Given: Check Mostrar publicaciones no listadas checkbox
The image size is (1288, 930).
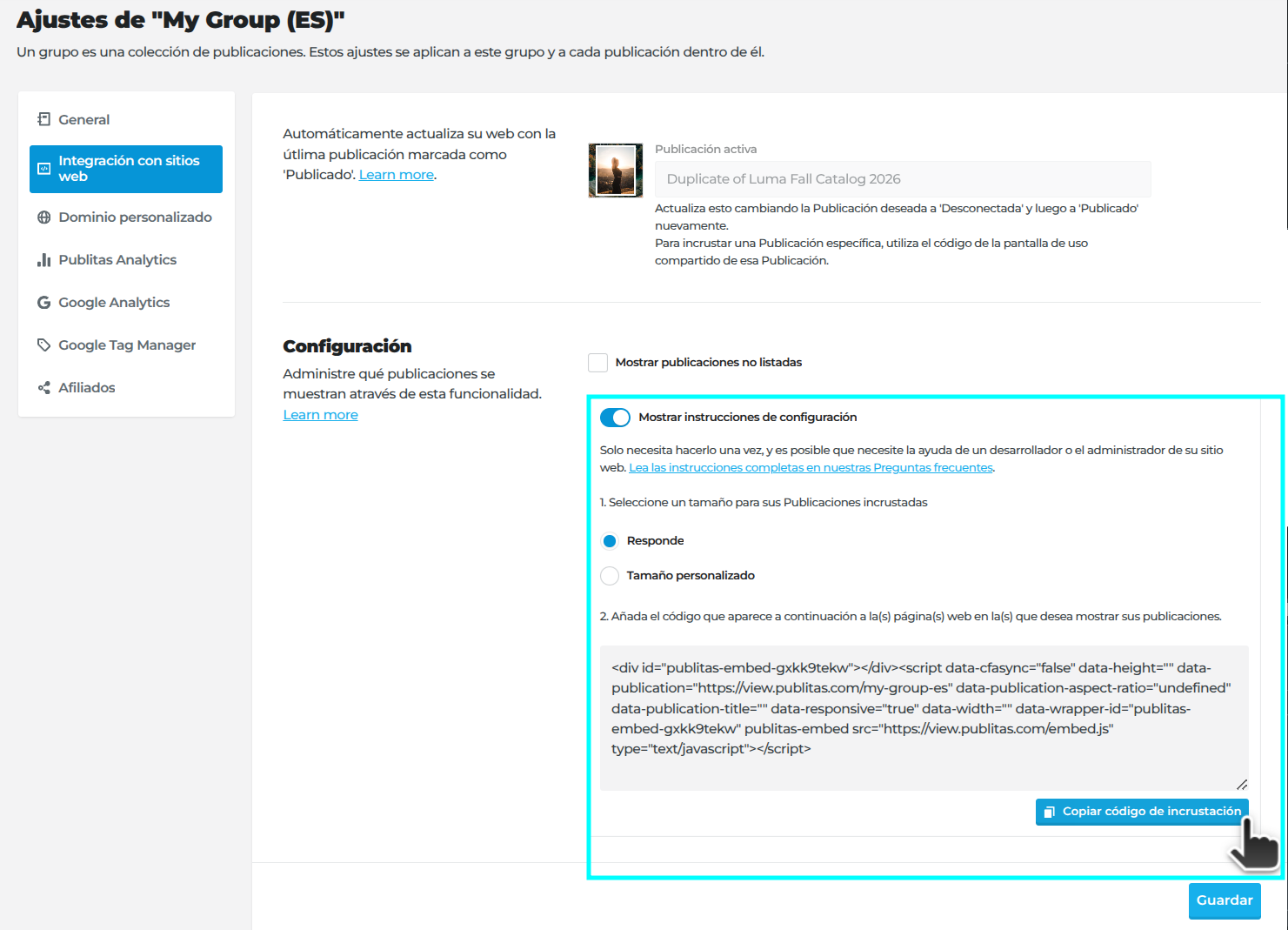Looking at the screenshot, I should (x=597, y=363).
